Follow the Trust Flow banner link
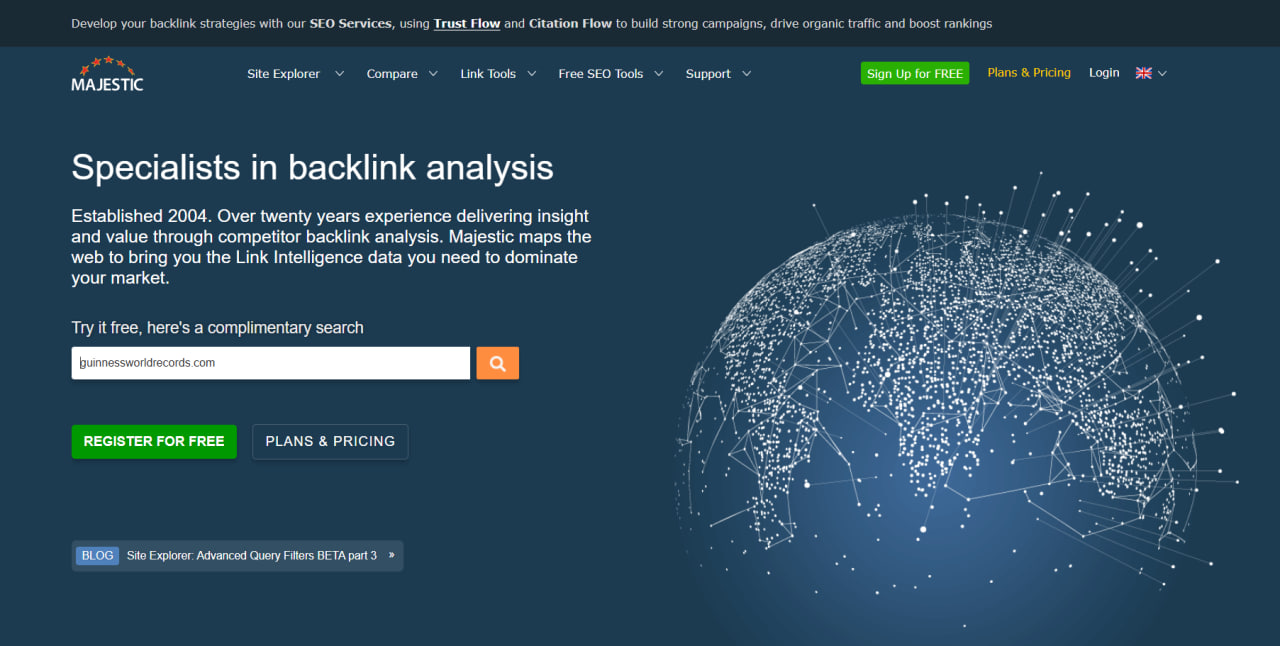 (467, 23)
